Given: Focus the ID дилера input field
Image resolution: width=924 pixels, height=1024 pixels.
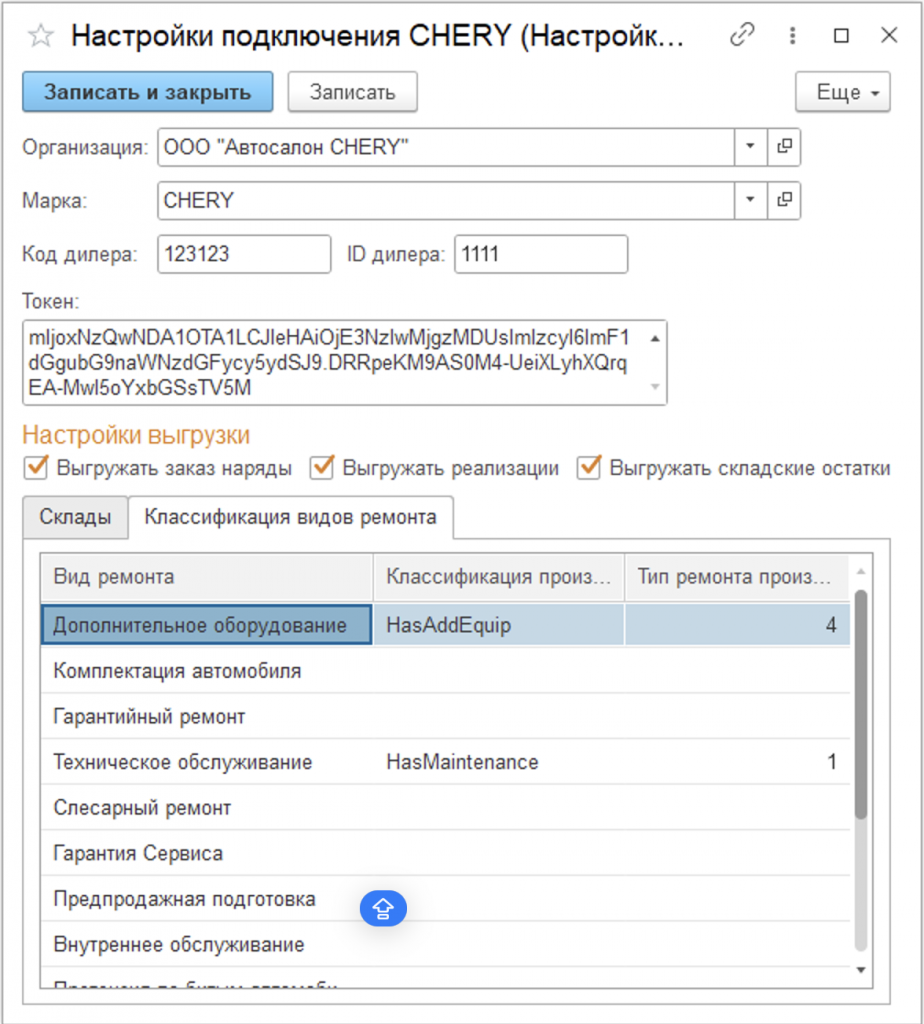Looking at the screenshot, I should click(x=541, y=254).
